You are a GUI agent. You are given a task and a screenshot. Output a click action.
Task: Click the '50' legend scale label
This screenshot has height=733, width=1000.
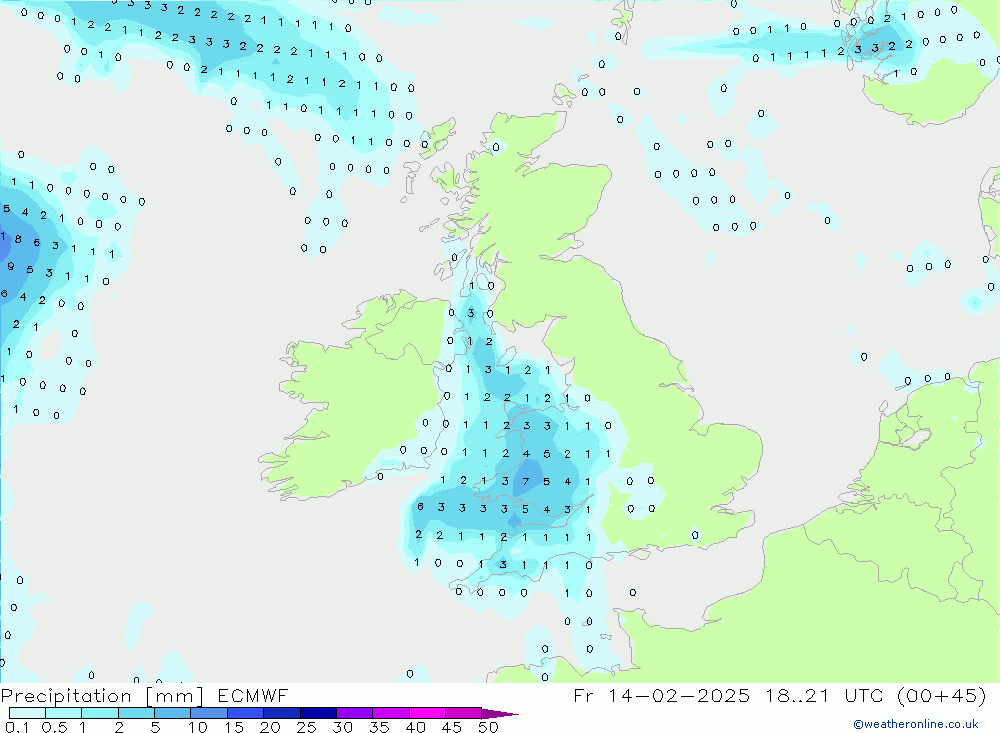(x=488, y=727)
